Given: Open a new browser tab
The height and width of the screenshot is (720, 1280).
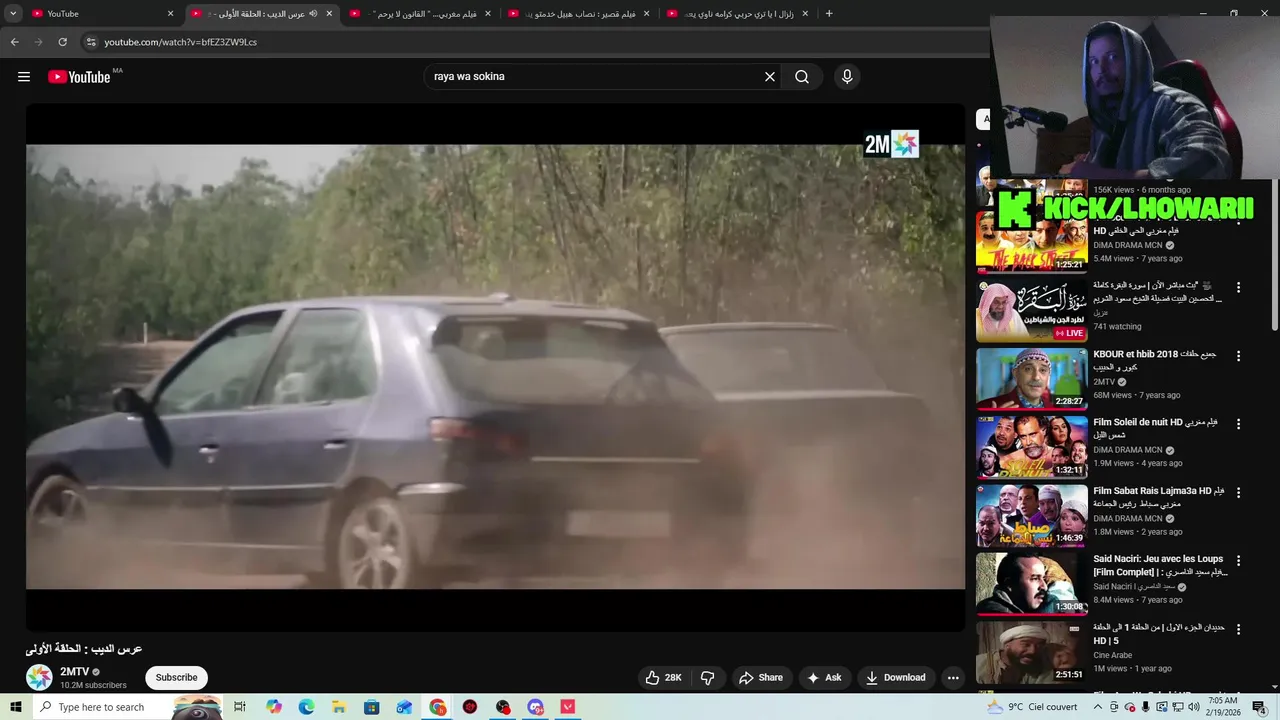Looking at the screenshot, I should (x=829, y=14).
